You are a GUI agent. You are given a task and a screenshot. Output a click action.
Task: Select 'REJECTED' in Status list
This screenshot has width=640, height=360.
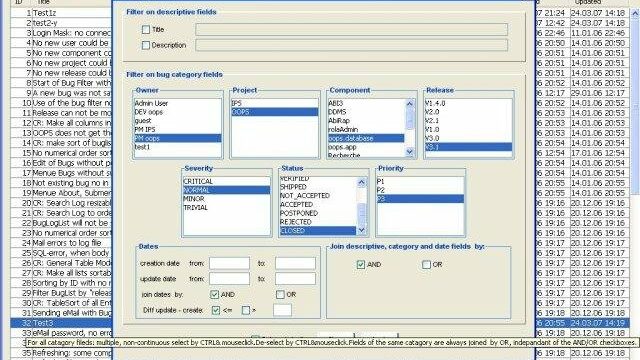(x=318, y=222)
